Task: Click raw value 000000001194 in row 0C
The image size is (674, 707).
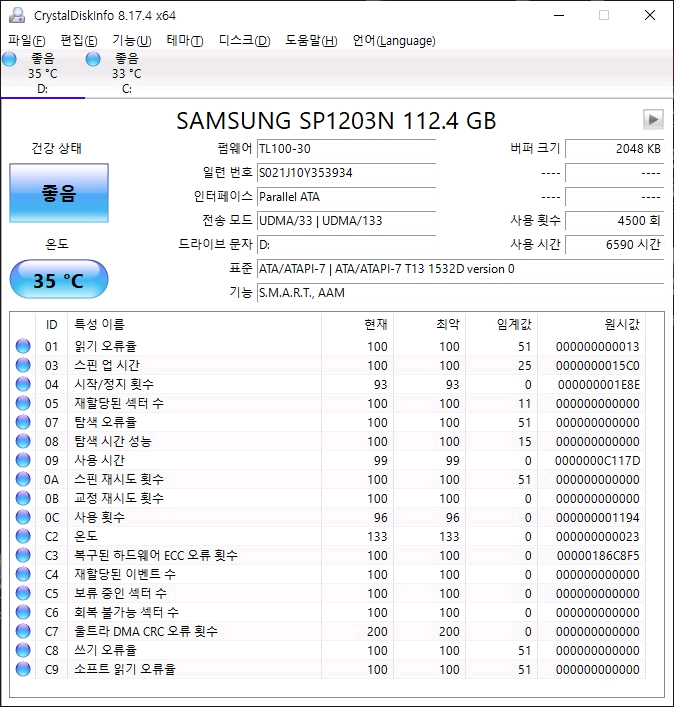Action: coord(597,517)
